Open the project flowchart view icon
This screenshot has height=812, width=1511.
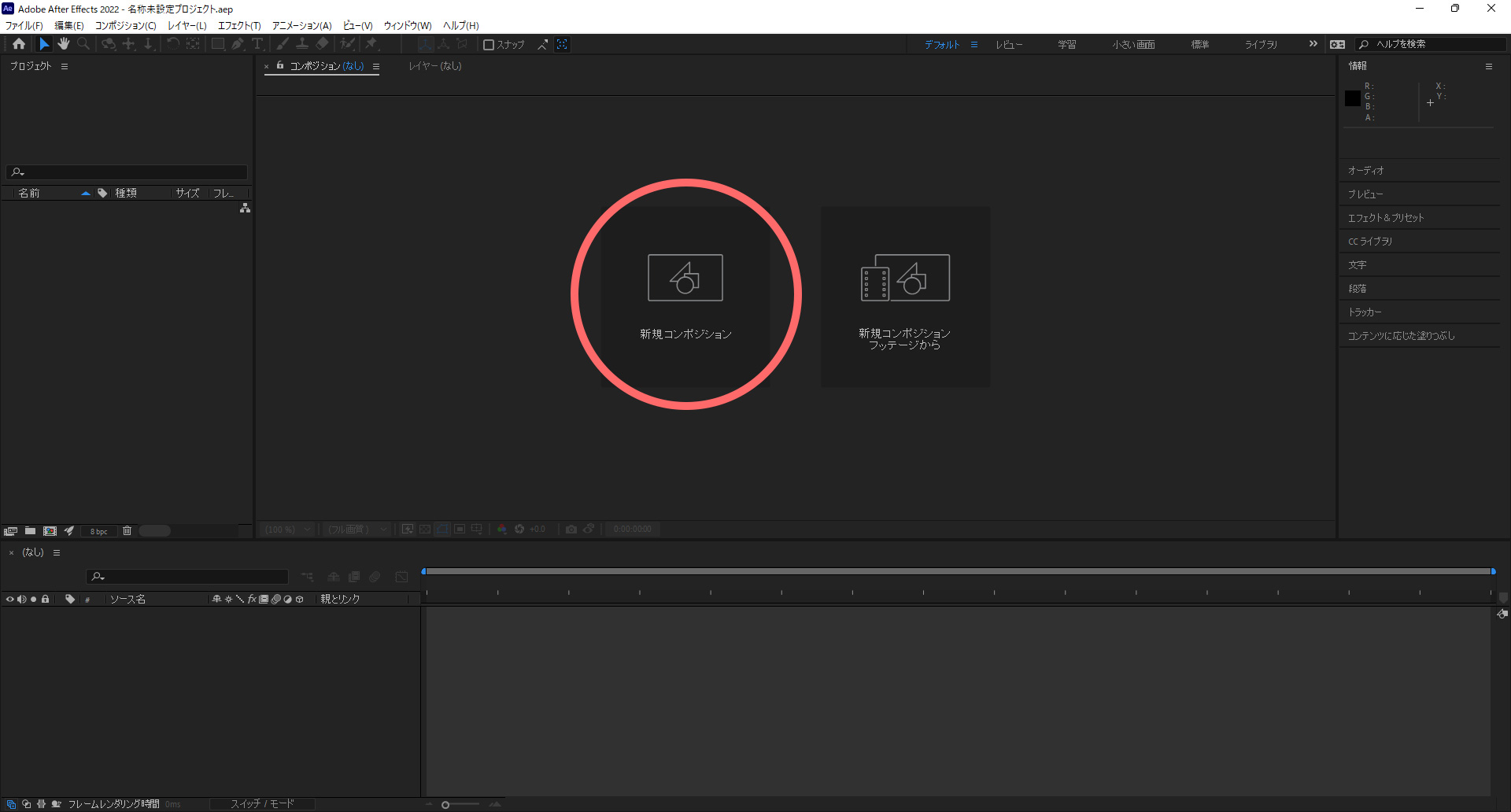(245, 209)
